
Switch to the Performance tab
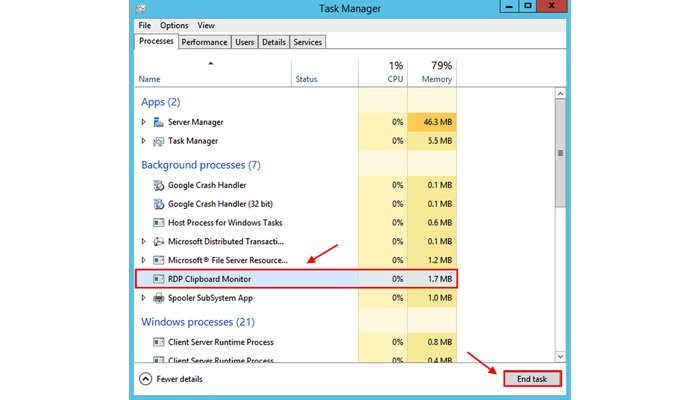pyautogui.click(x=204, y=42)
